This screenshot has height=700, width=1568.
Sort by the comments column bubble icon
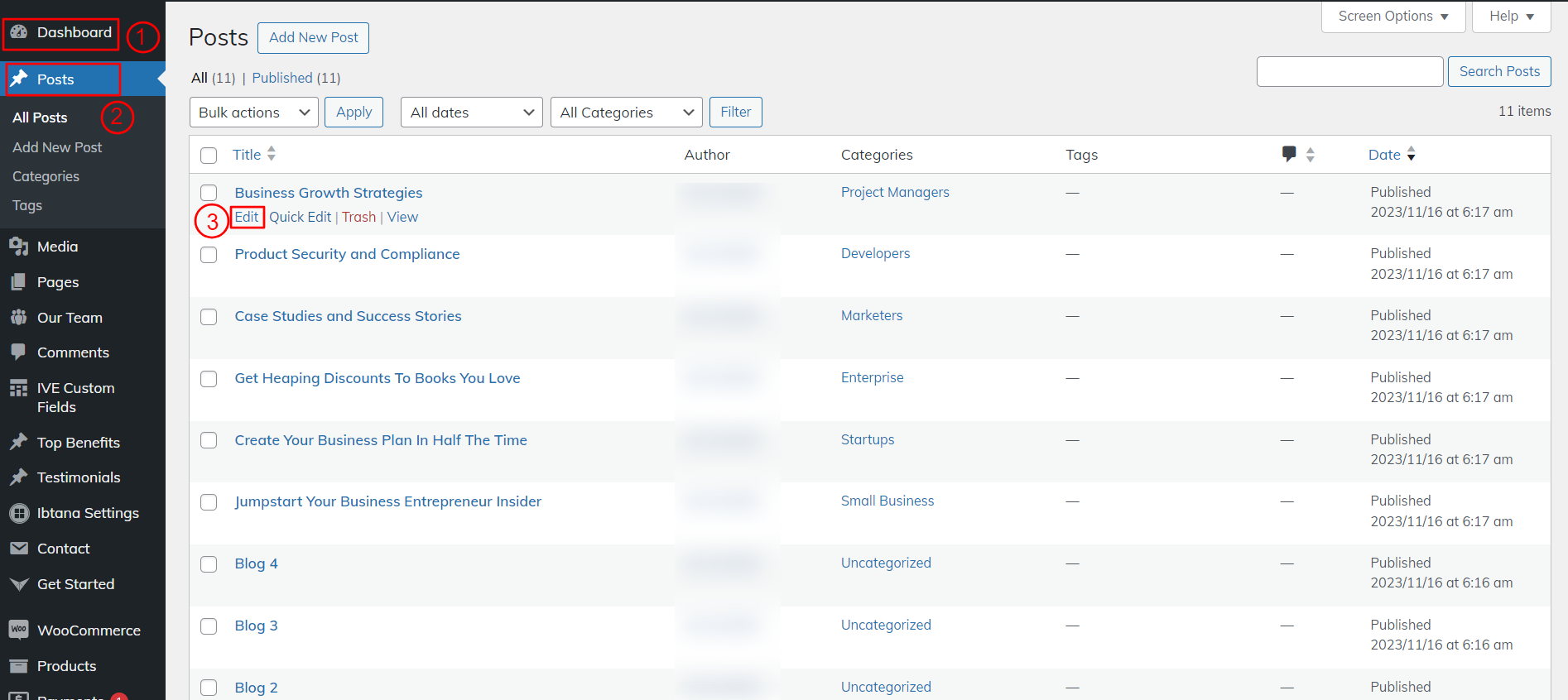pos(1289,154)
